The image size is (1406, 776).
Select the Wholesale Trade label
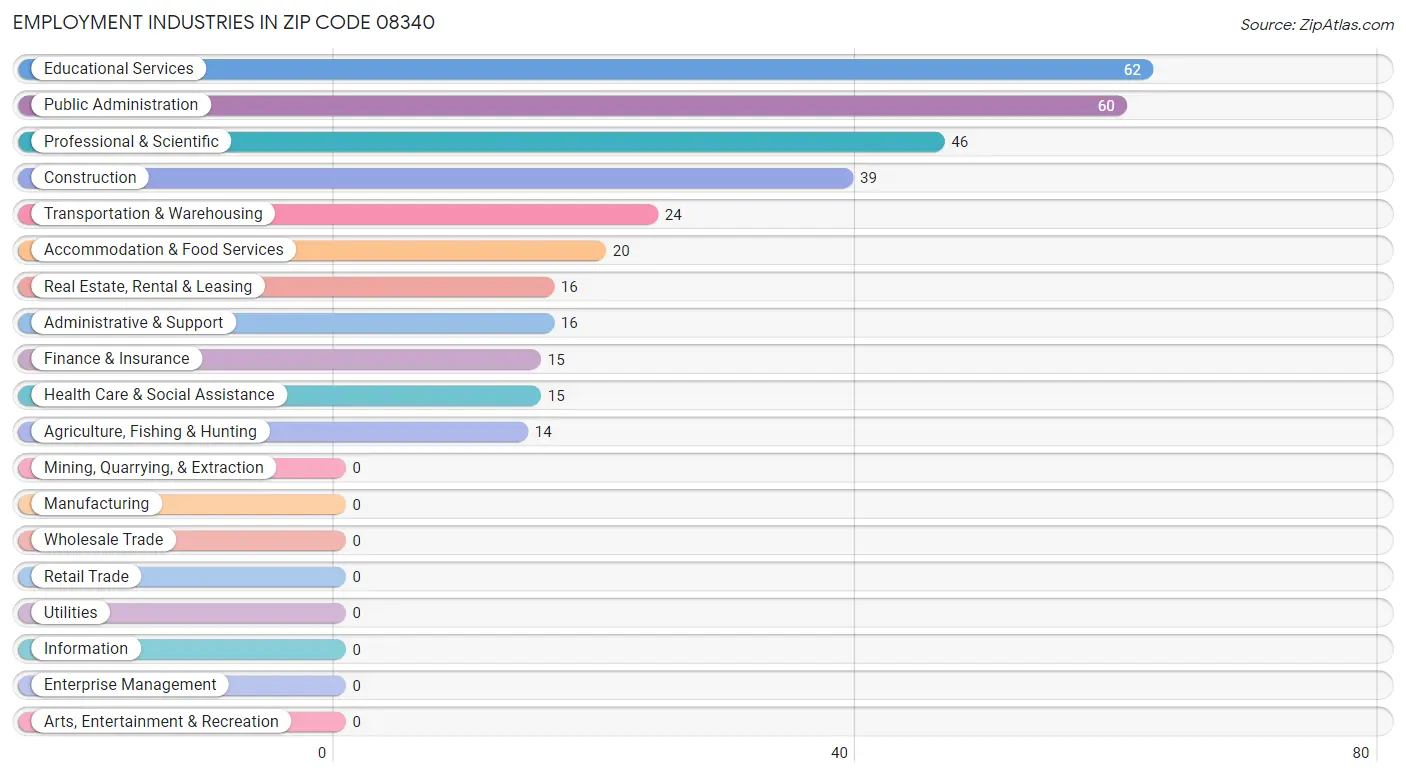103,540
